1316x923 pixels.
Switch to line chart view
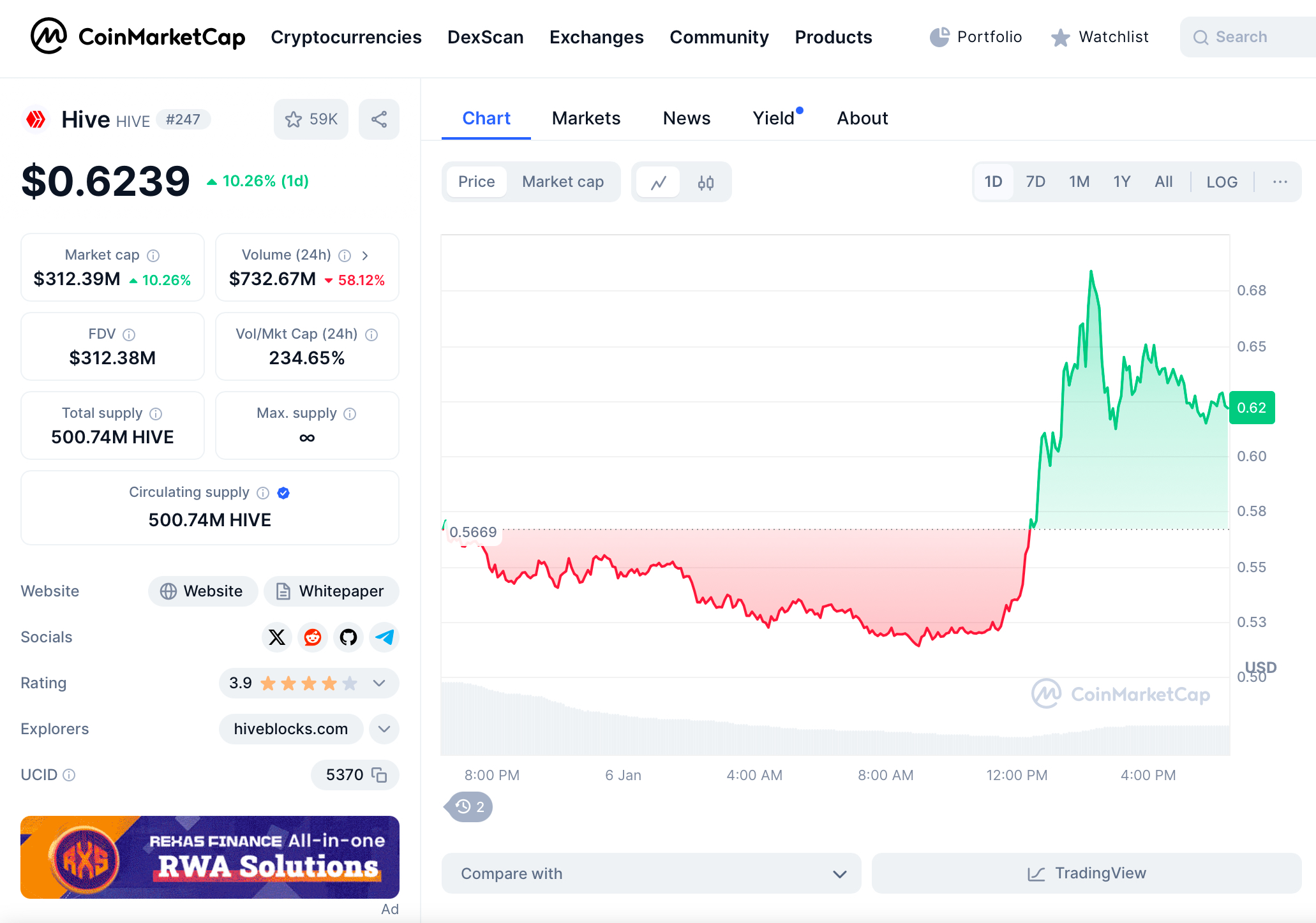coord(659,182)
